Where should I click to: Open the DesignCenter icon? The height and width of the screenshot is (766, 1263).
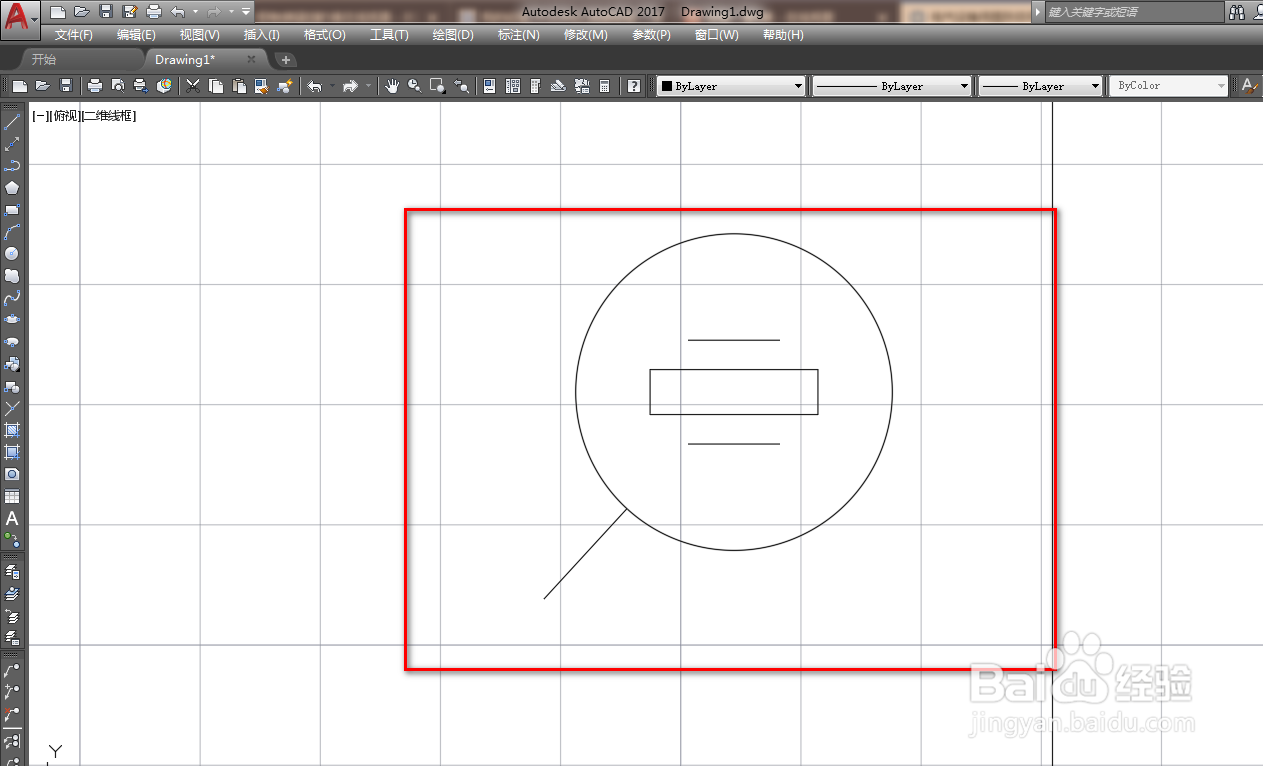(513, 86)
